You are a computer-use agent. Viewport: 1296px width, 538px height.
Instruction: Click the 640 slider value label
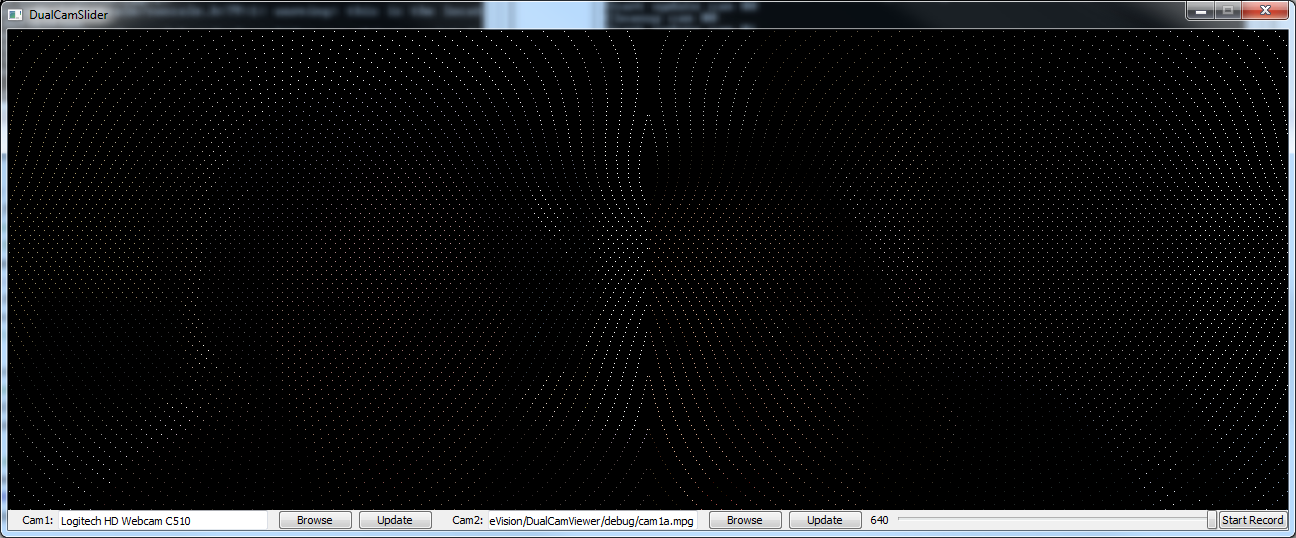coord(879,520)
